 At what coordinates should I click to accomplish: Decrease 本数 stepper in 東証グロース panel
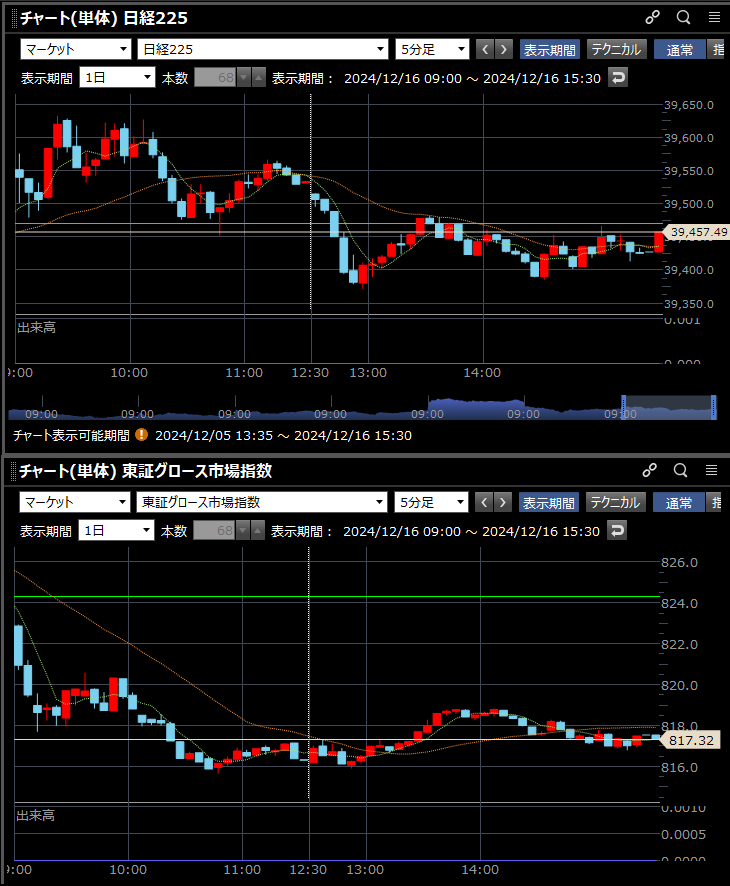[x=242, y=530]
